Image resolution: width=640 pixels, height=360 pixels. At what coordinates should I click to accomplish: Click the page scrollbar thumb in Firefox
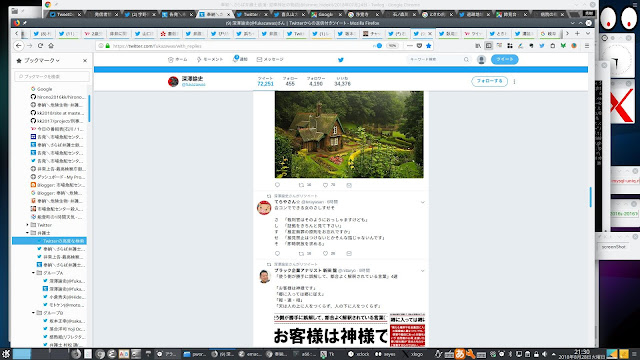coord(590,197)
